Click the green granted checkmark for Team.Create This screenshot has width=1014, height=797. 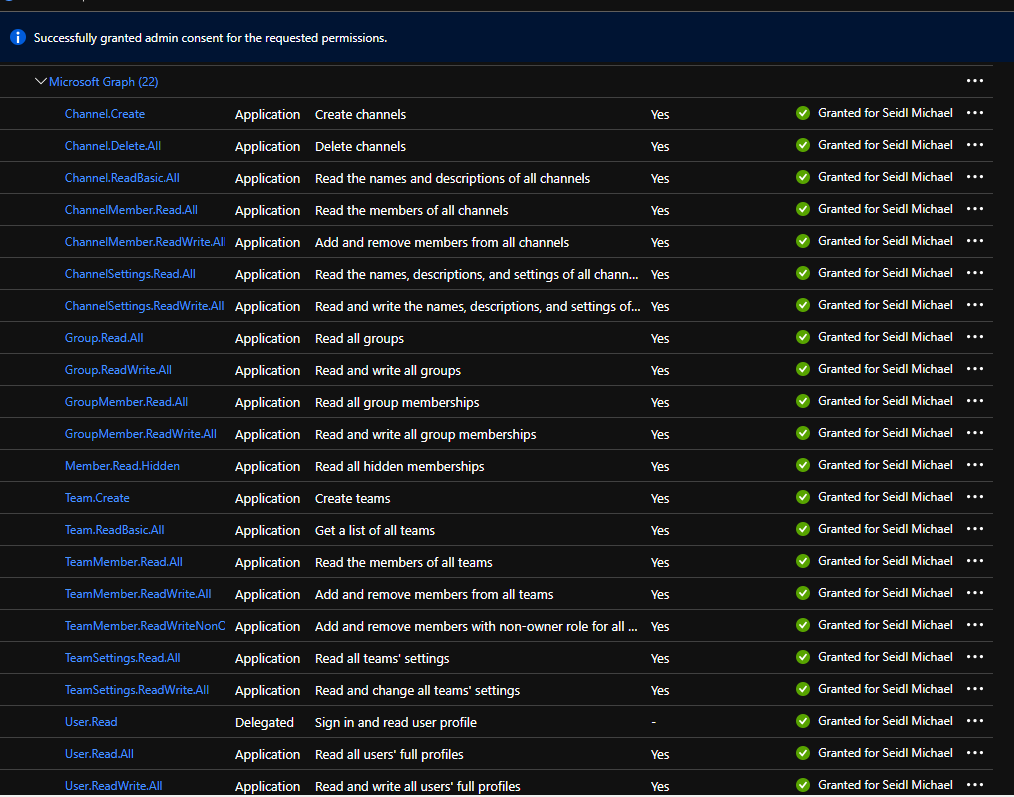point(803,497)
